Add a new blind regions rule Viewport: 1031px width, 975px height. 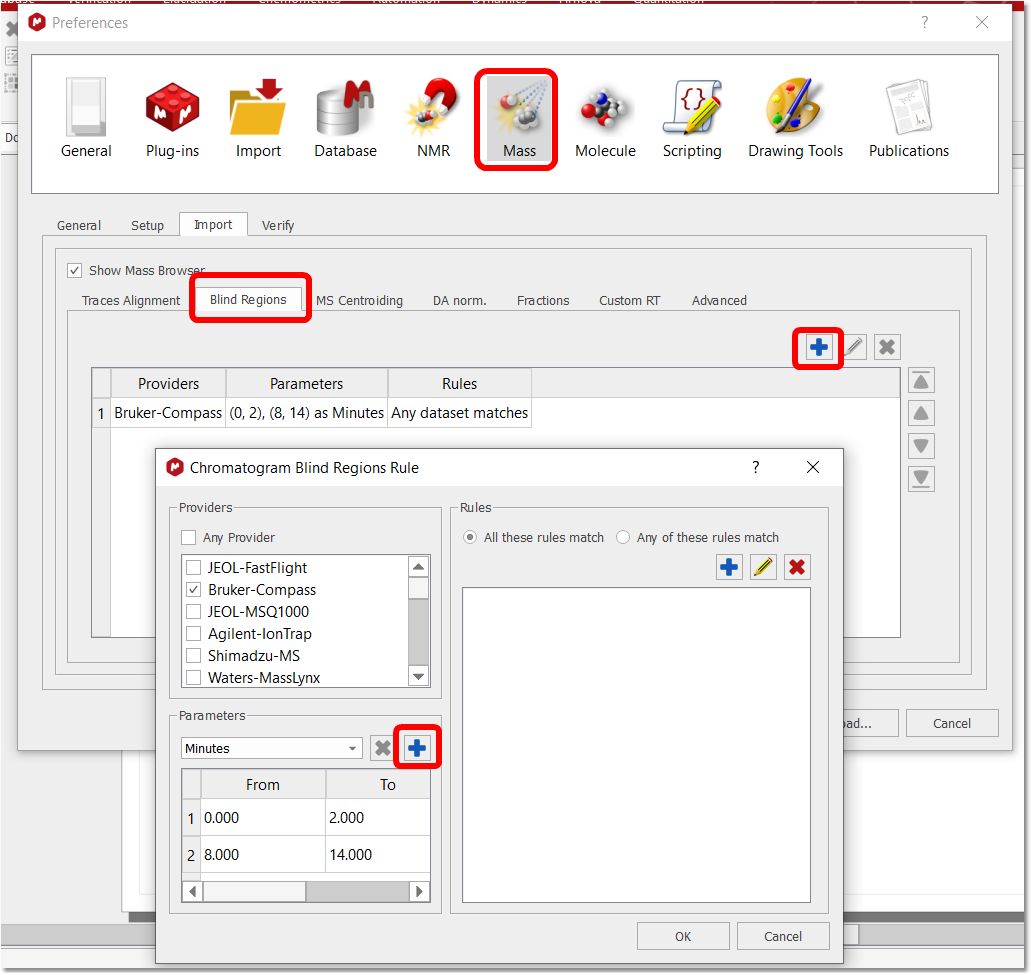[818, 347]
